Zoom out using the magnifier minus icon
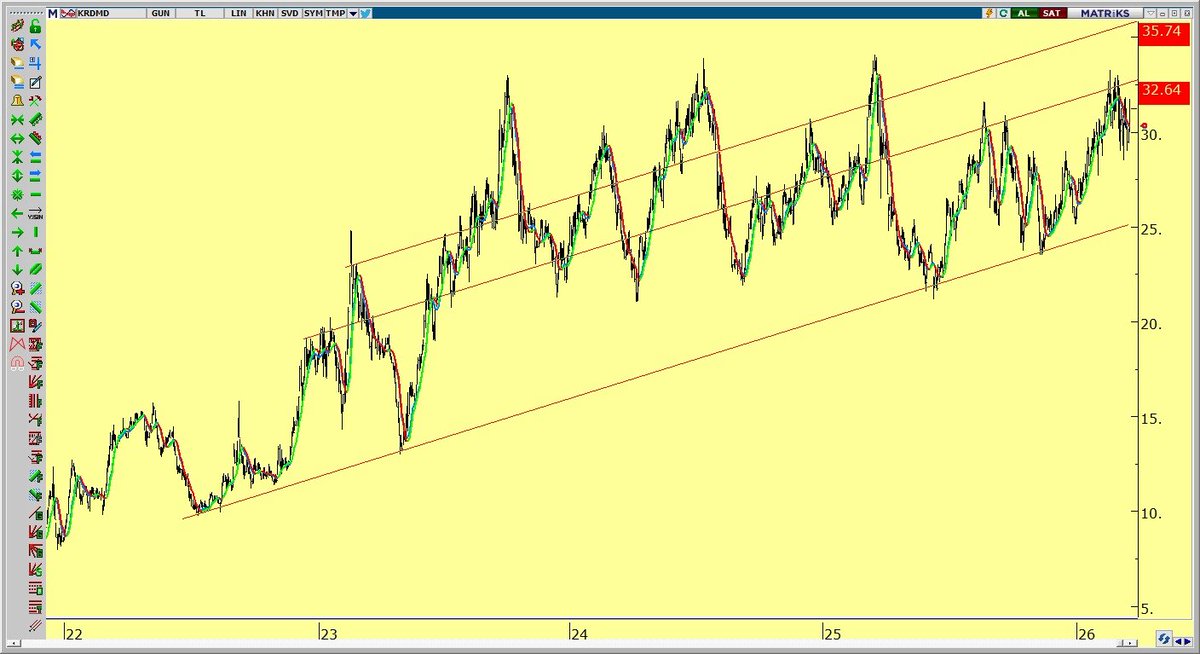The image size is (1200, 654). click(17, 308)
